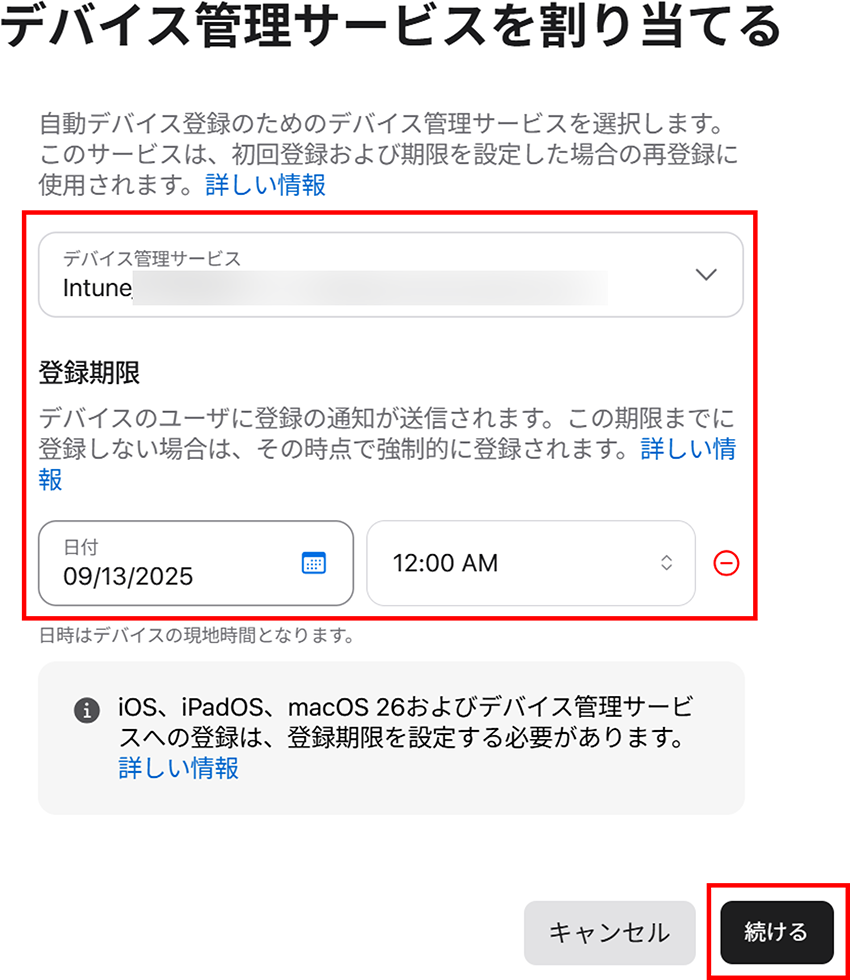Click the time stepper arrows
This screenshot has height=980, width=850.
pos(667,563)
